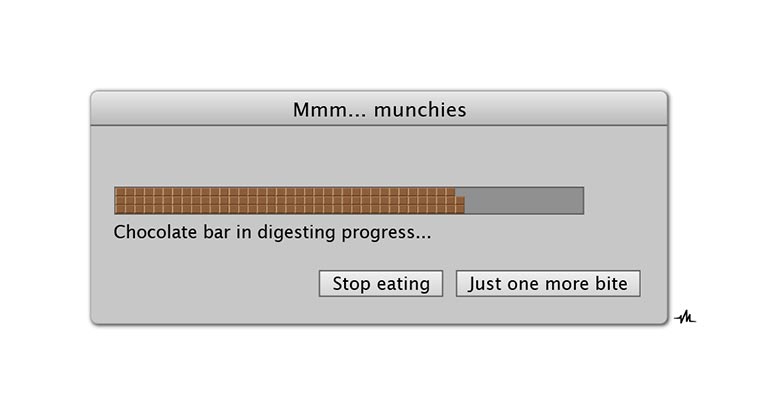Select the "Mmm... munchies" dialog title bar
760x416 pixels.
click(379, 109)
